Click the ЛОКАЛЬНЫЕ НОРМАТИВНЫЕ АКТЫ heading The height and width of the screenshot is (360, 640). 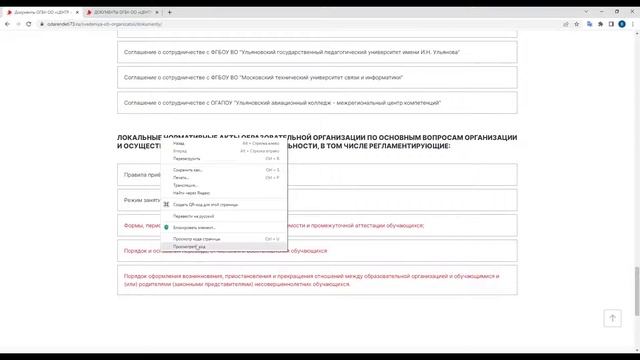pos(317,142)
